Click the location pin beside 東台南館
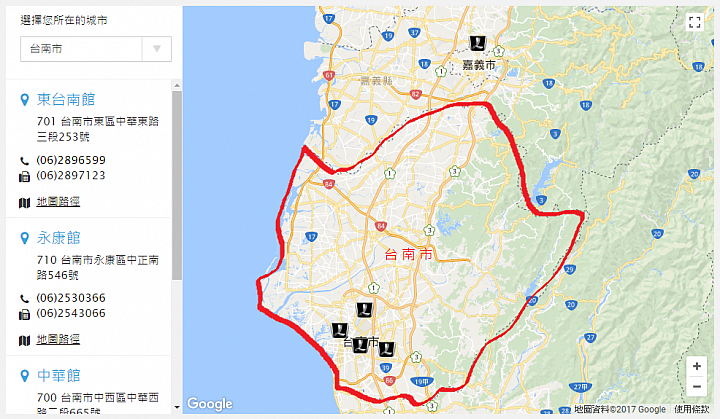 25,100
